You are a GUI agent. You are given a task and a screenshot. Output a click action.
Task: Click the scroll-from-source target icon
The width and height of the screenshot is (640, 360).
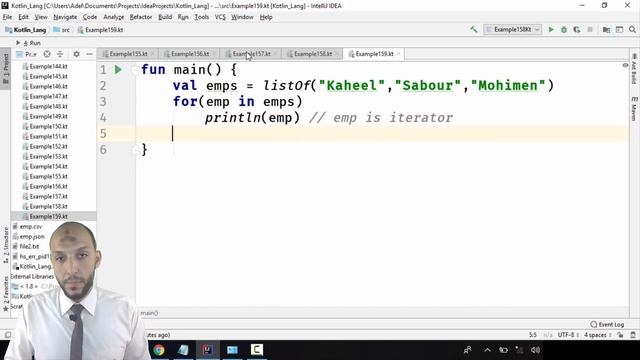pos(47,54)
